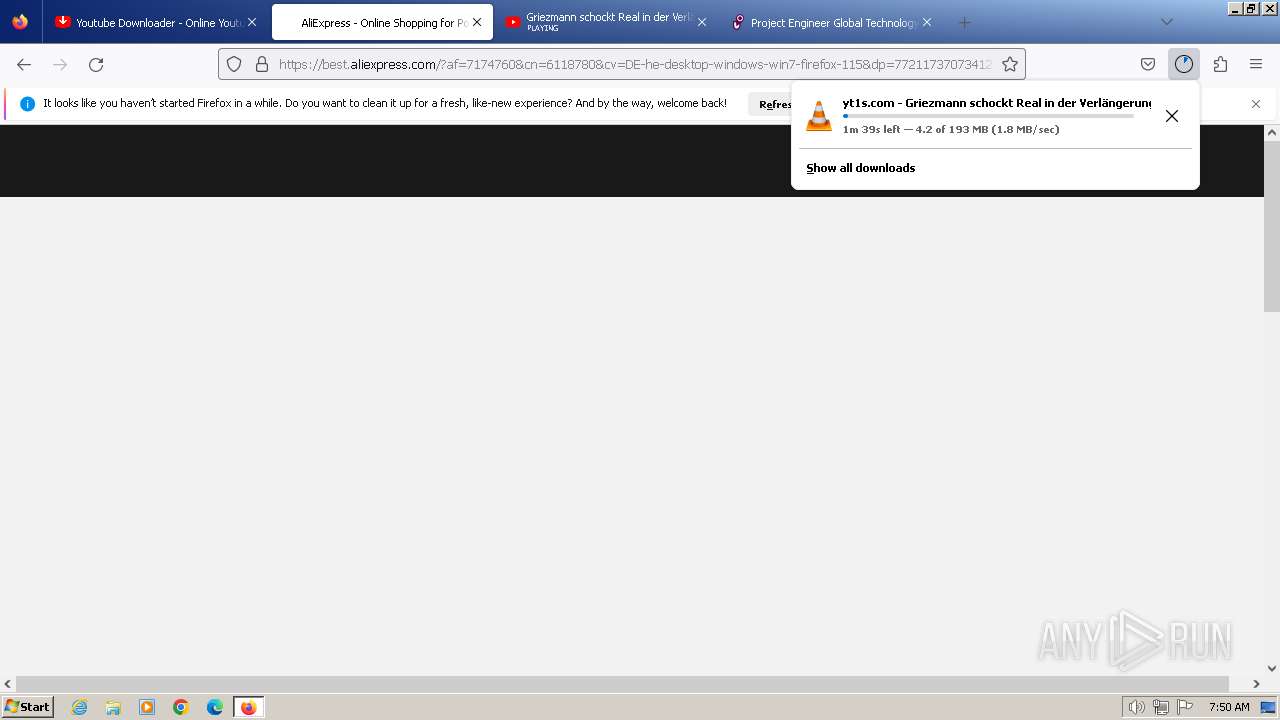Image resolution: width=1280 pixels, height=720 pixels.
Task: Click the horizontal scrollbar left arrow
Action: pyautogui.click(x=8, y=684)
